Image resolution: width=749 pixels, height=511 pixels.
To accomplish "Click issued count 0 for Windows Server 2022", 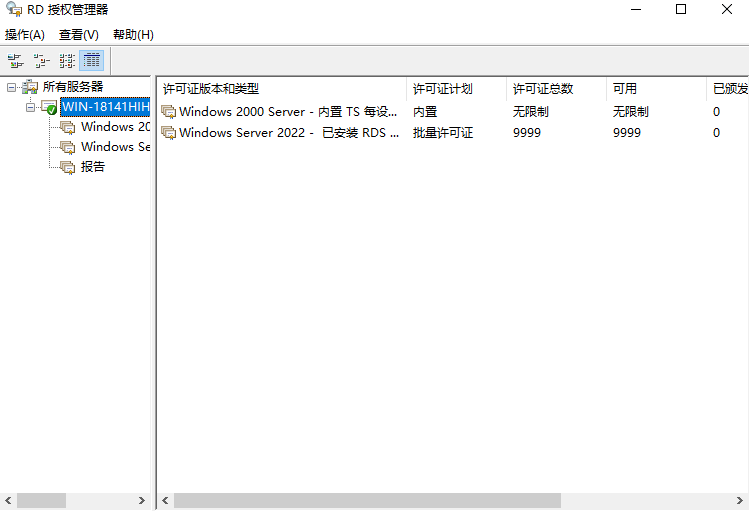I will (717, 132).
